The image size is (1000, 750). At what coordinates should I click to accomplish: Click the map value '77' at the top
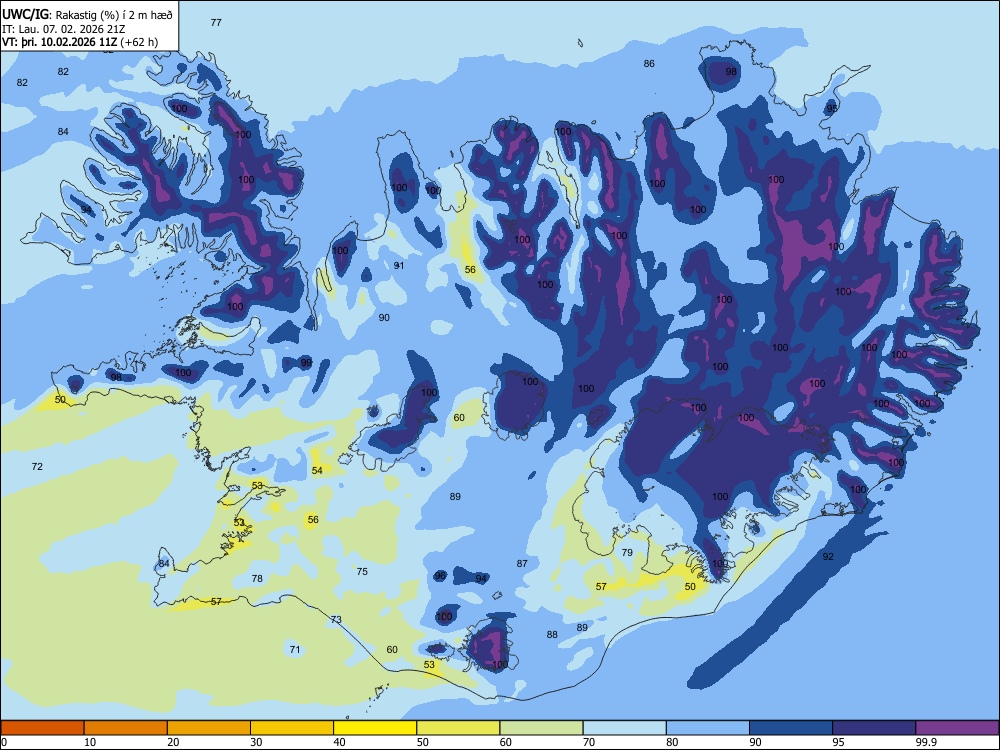pos(216,22)
